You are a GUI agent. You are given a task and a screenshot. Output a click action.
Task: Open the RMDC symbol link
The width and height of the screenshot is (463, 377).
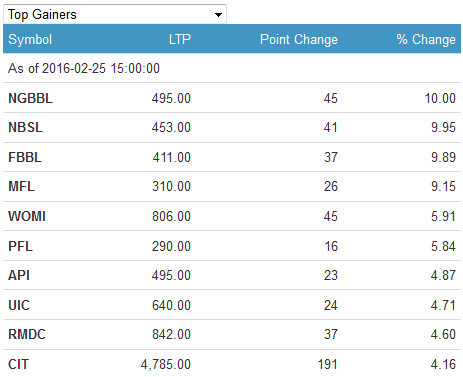(27, 334)
